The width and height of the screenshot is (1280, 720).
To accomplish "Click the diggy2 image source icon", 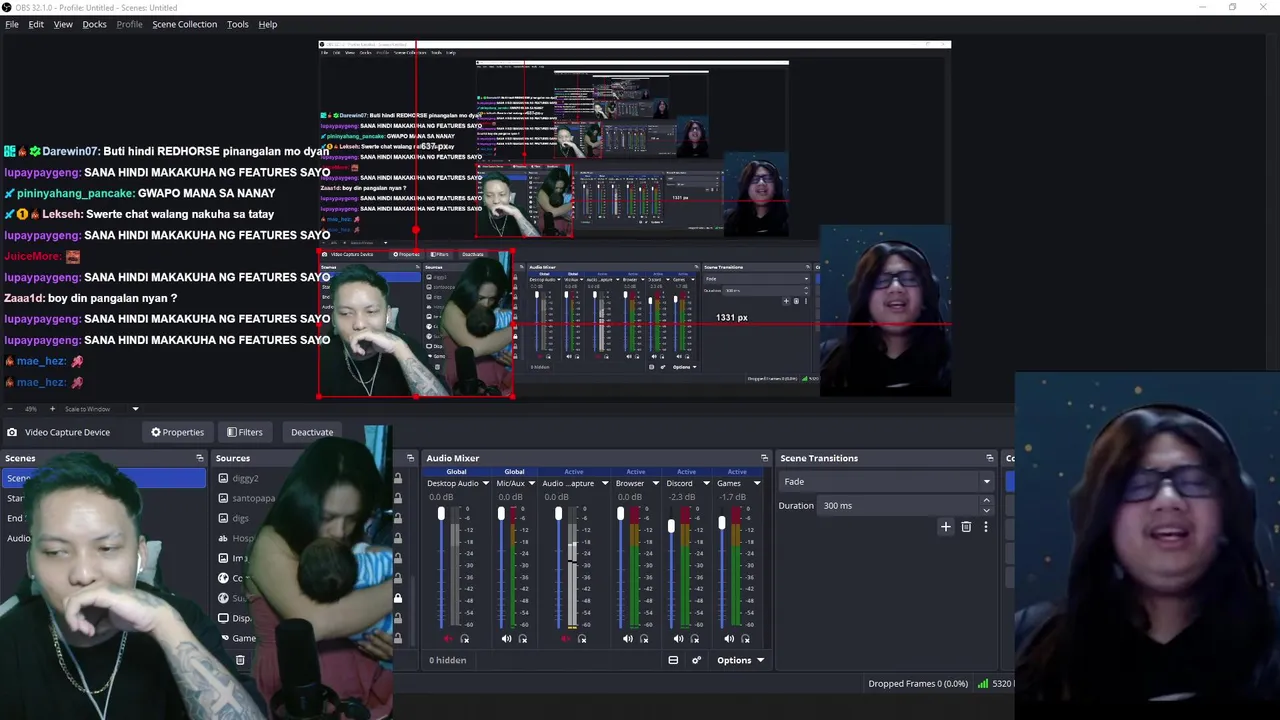I will click(x=223, y=478).
